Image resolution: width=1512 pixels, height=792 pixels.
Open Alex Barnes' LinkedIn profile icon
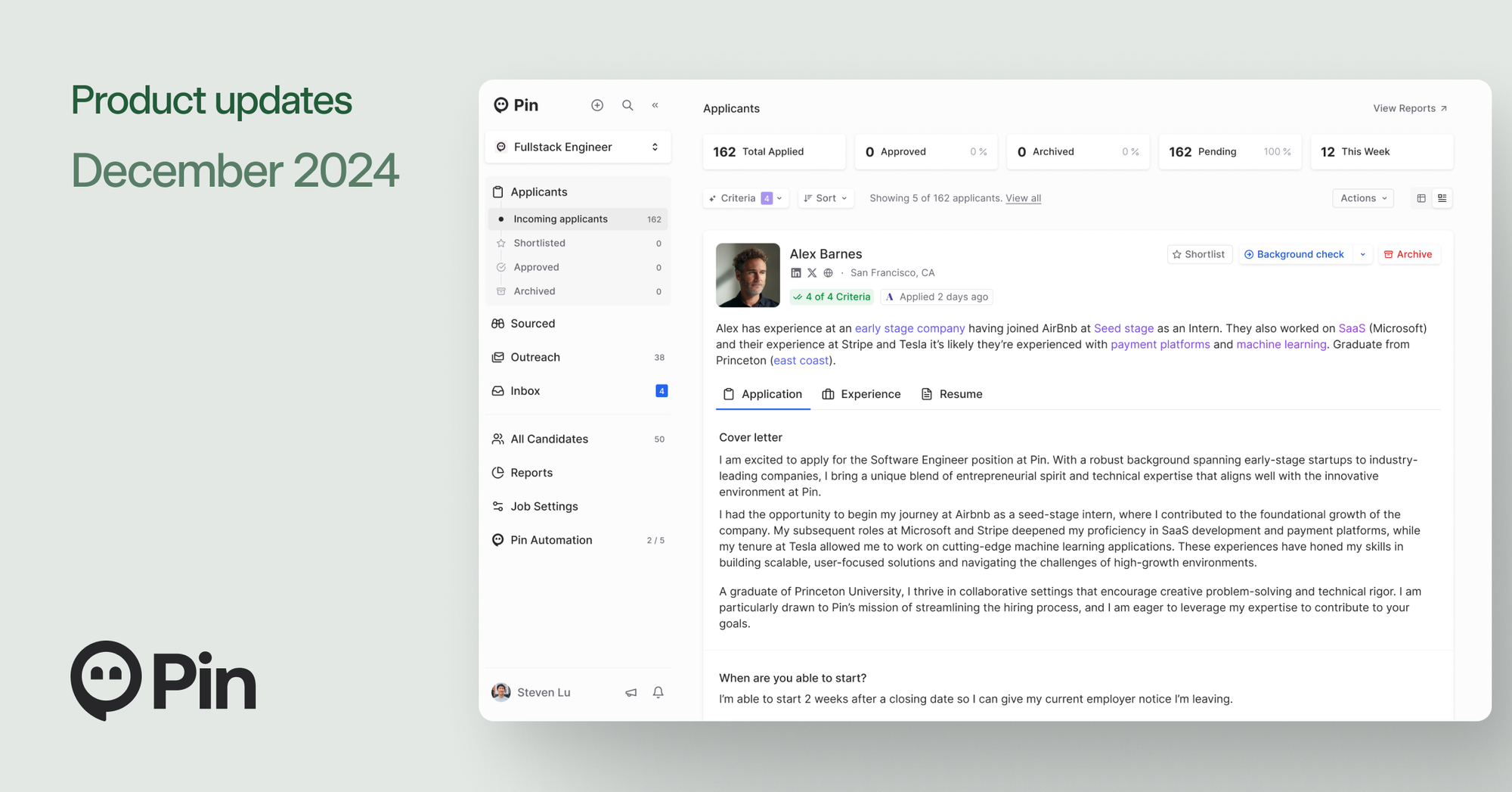pyautogui.click(x=796, y=272)
